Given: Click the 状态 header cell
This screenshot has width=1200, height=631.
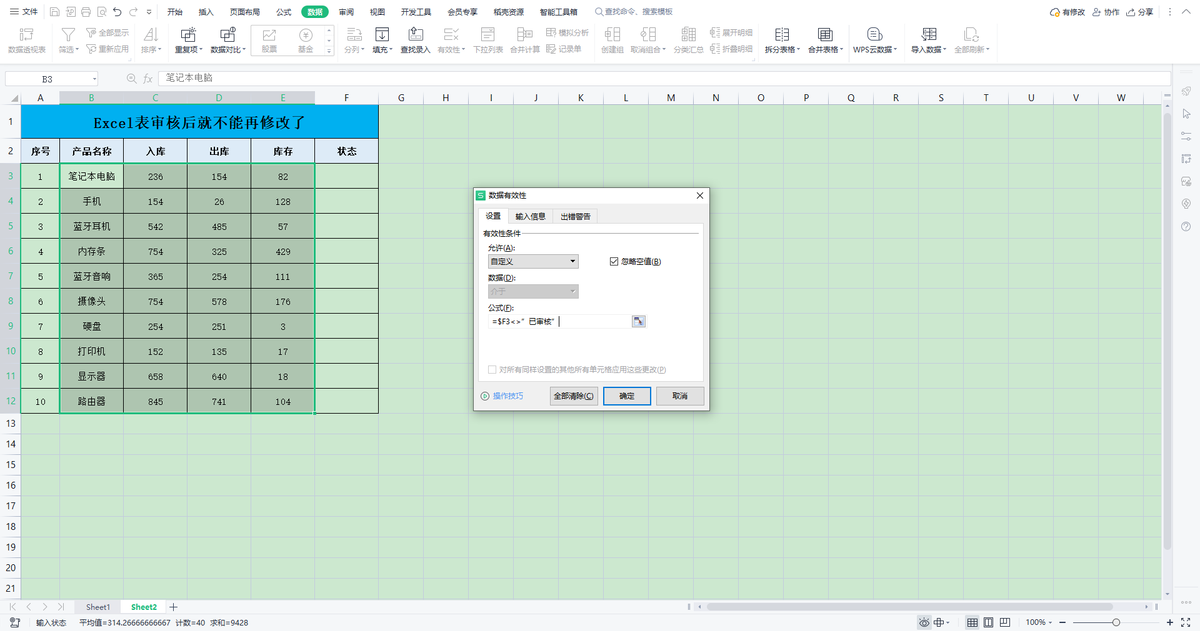Looking at the screenshot, I should click(346, 151).
